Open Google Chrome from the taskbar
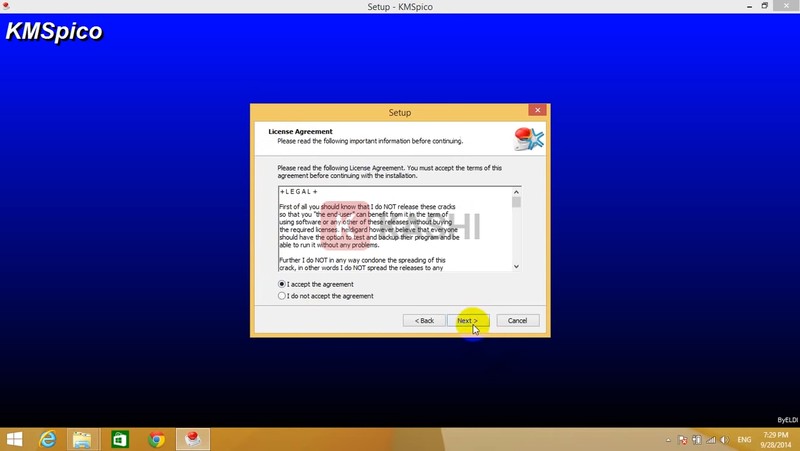Image resolution: width=800 pixels, height=451 pixels. [156, 439]
